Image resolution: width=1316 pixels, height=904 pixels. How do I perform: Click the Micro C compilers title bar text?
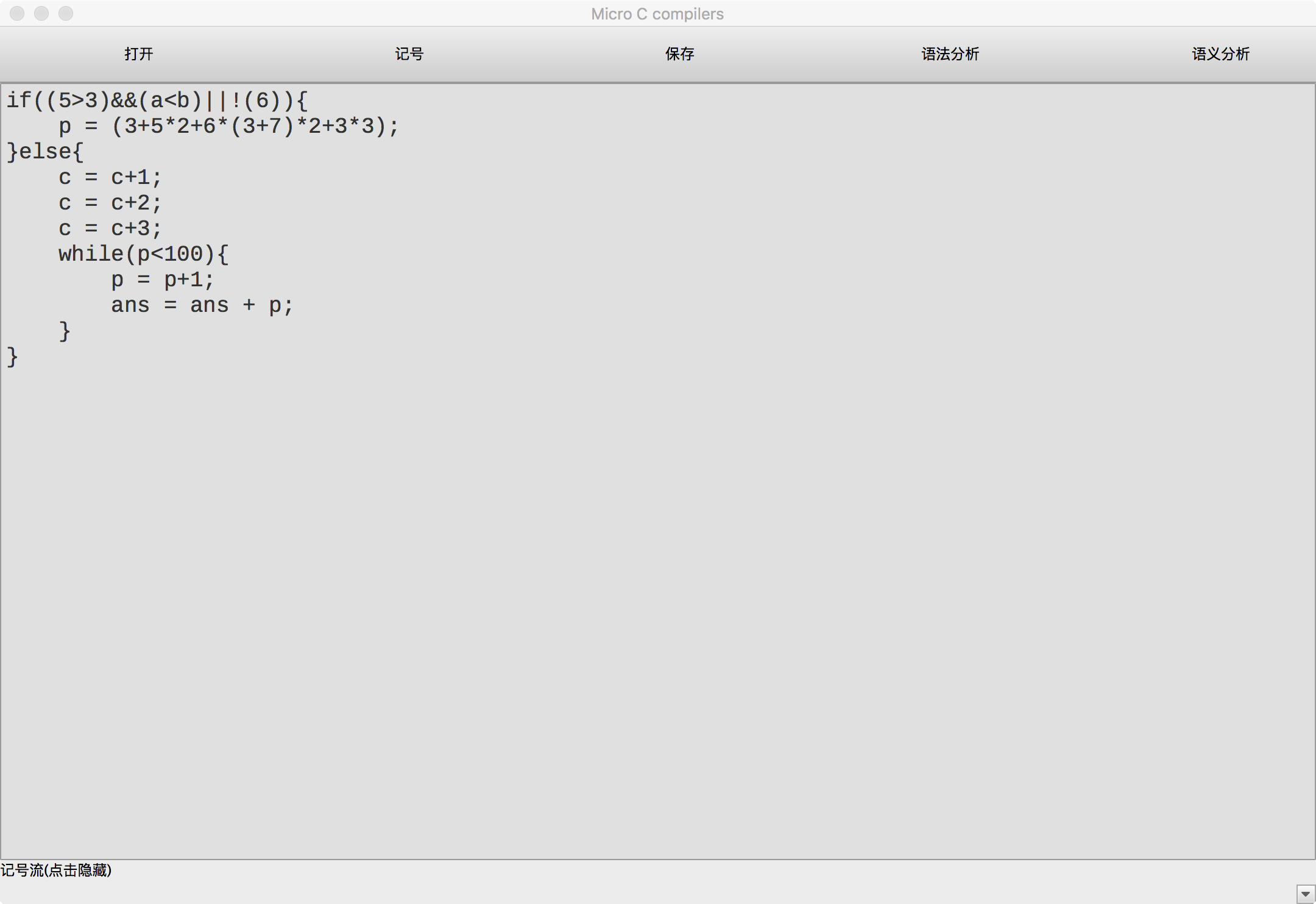tap(657, 14)
